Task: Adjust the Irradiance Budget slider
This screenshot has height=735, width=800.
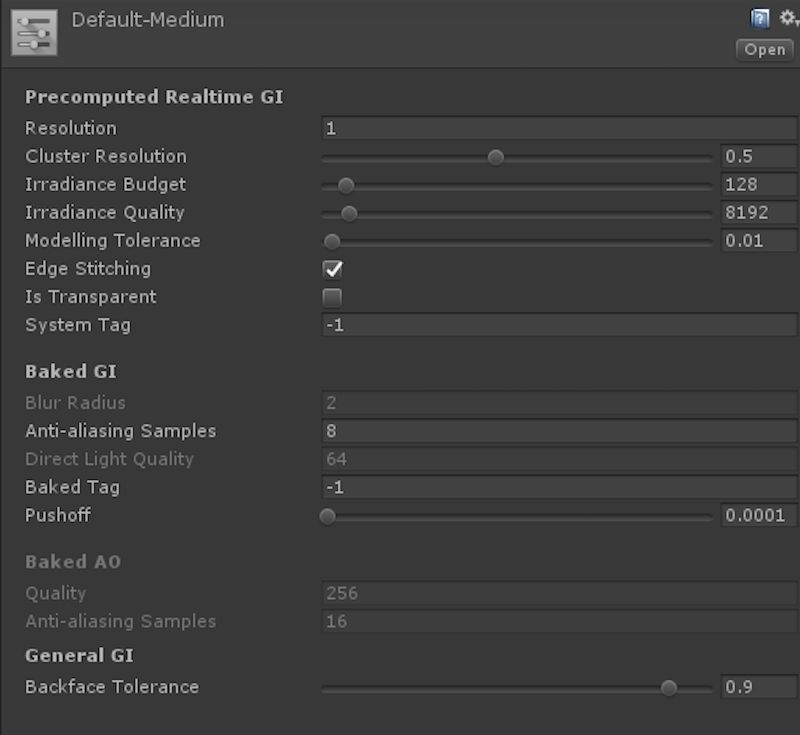Action: point(345,185)
